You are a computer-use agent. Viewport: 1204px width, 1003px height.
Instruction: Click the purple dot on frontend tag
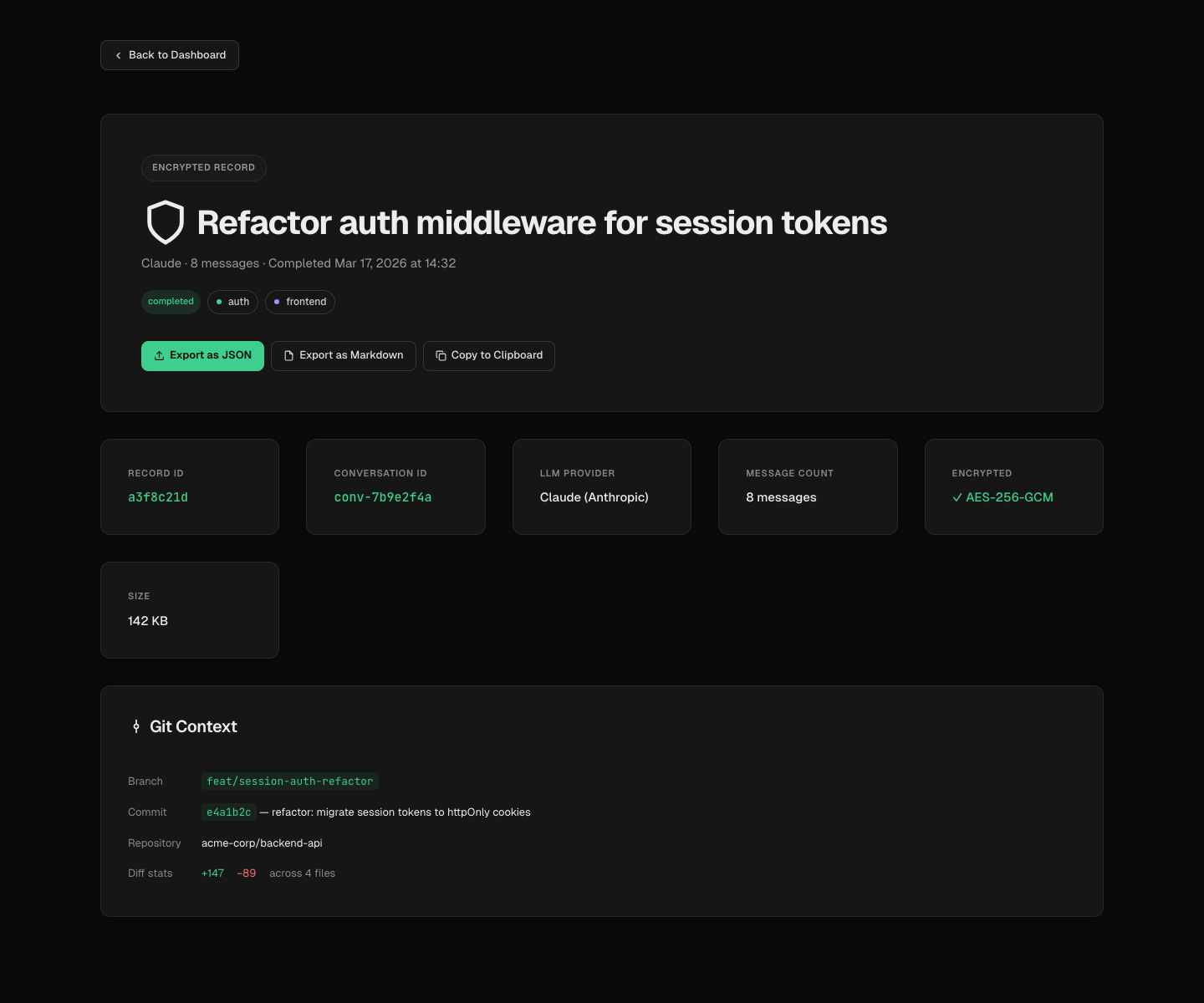[x=277, y=302]
